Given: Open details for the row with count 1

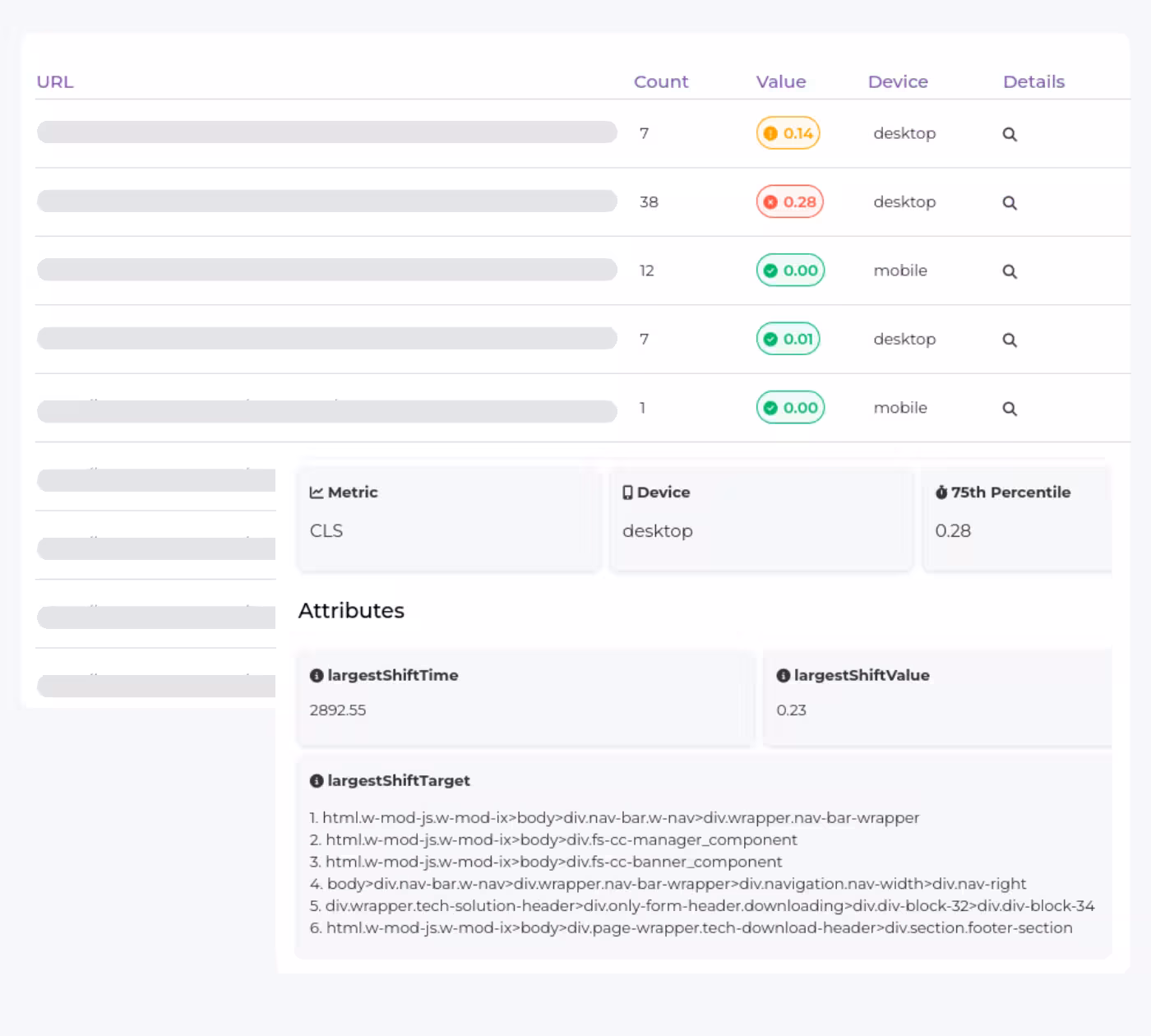Looking at the screenshot, I should click(x=1009, y=408).
